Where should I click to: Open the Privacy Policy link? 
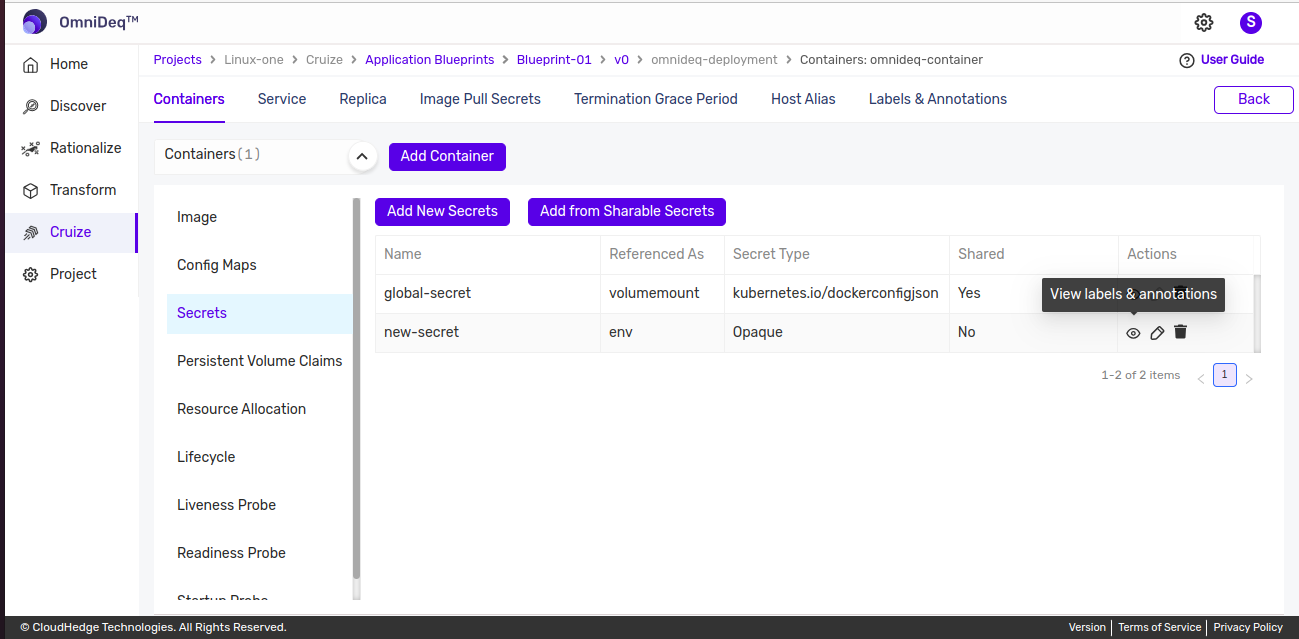1248,627
